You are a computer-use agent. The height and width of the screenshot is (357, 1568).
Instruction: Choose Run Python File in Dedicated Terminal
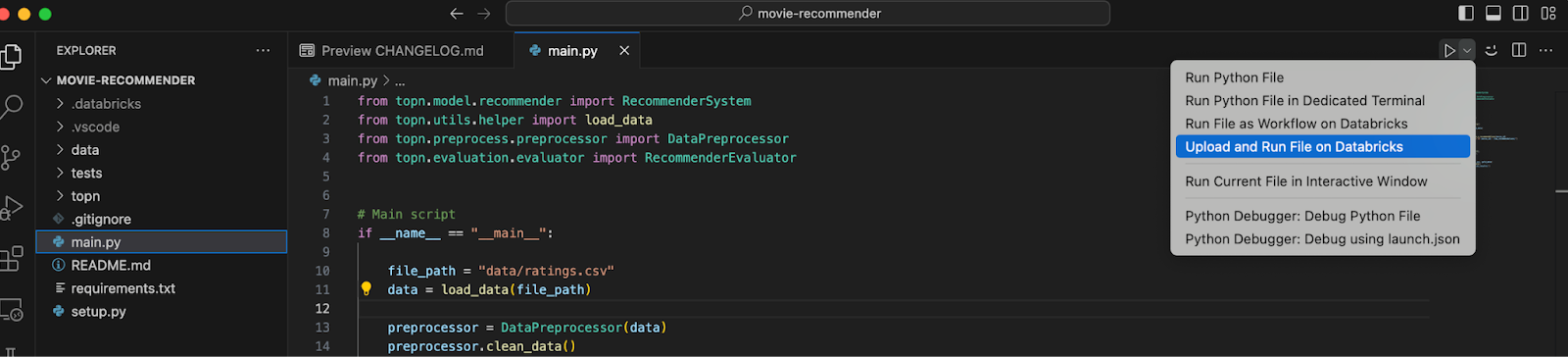pos(1322,100)
